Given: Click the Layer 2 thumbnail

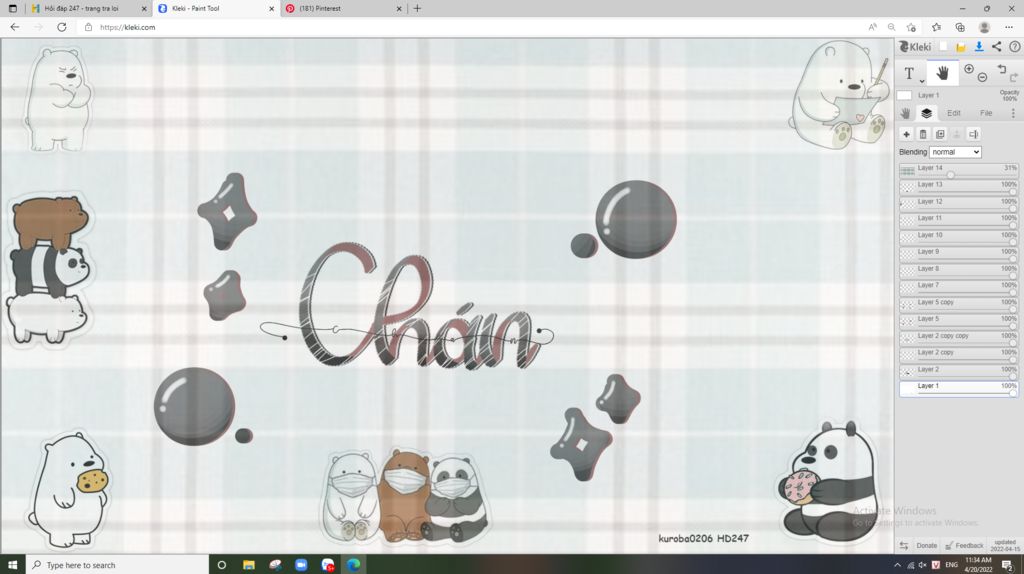Looking at the screenshot, I should (907, 372).
